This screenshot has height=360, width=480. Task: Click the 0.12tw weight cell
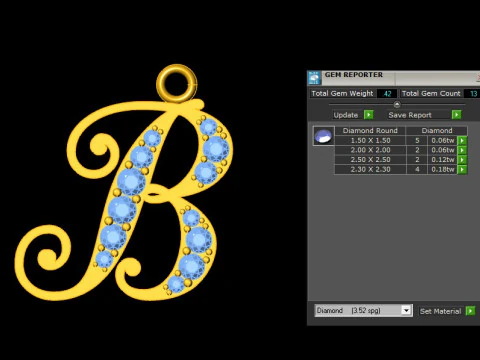point(442,160)
